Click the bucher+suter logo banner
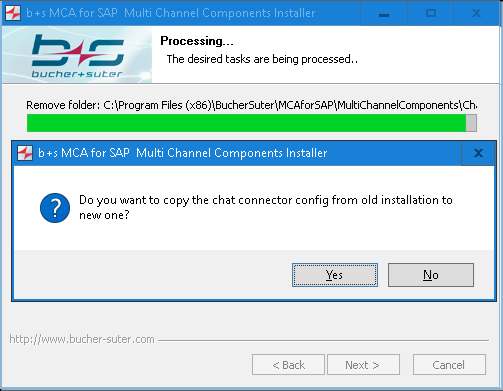503x391 pixels. pyautogui.click(x=77, y=55)
